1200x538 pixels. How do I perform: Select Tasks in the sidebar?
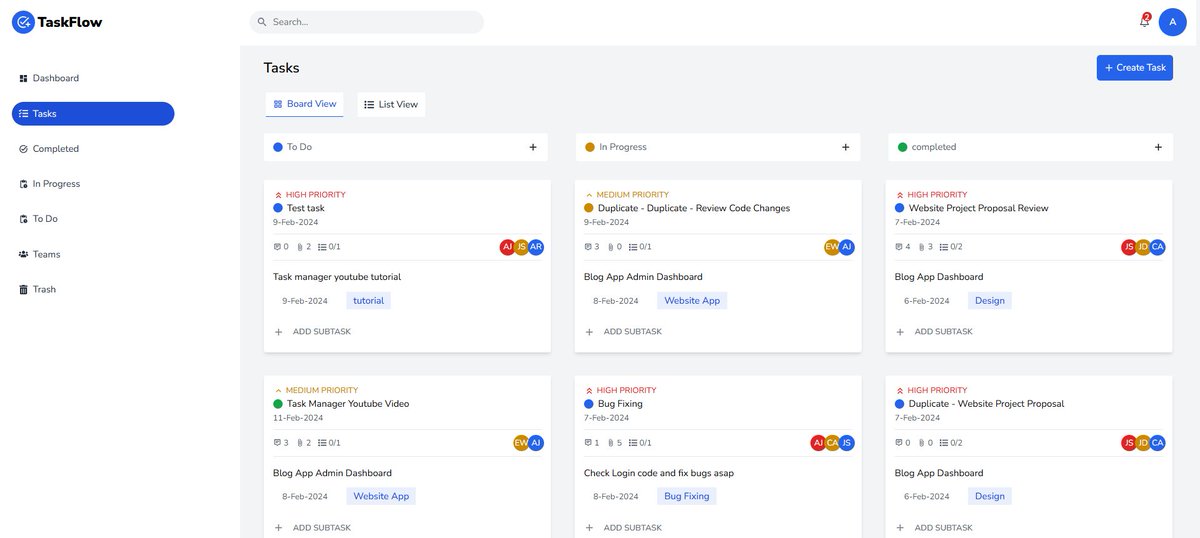coord(93,114)
